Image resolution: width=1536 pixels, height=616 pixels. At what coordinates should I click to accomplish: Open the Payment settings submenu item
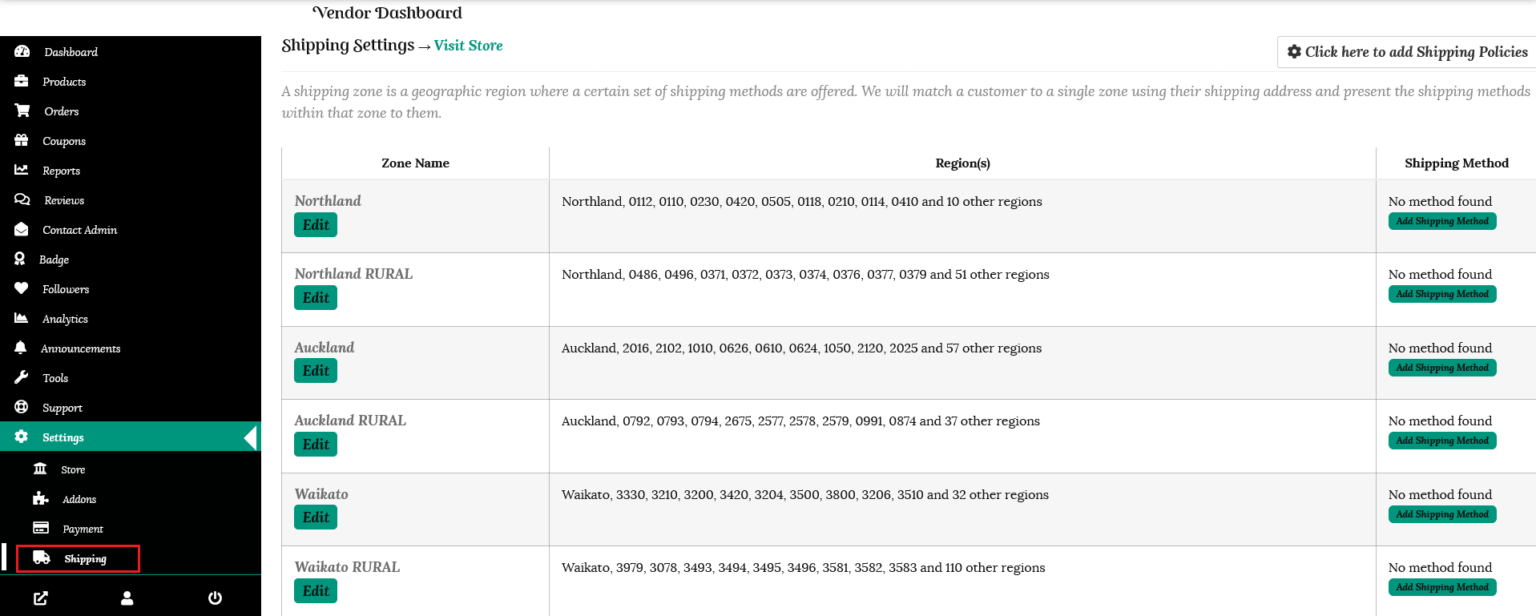(x=82, y=528)
